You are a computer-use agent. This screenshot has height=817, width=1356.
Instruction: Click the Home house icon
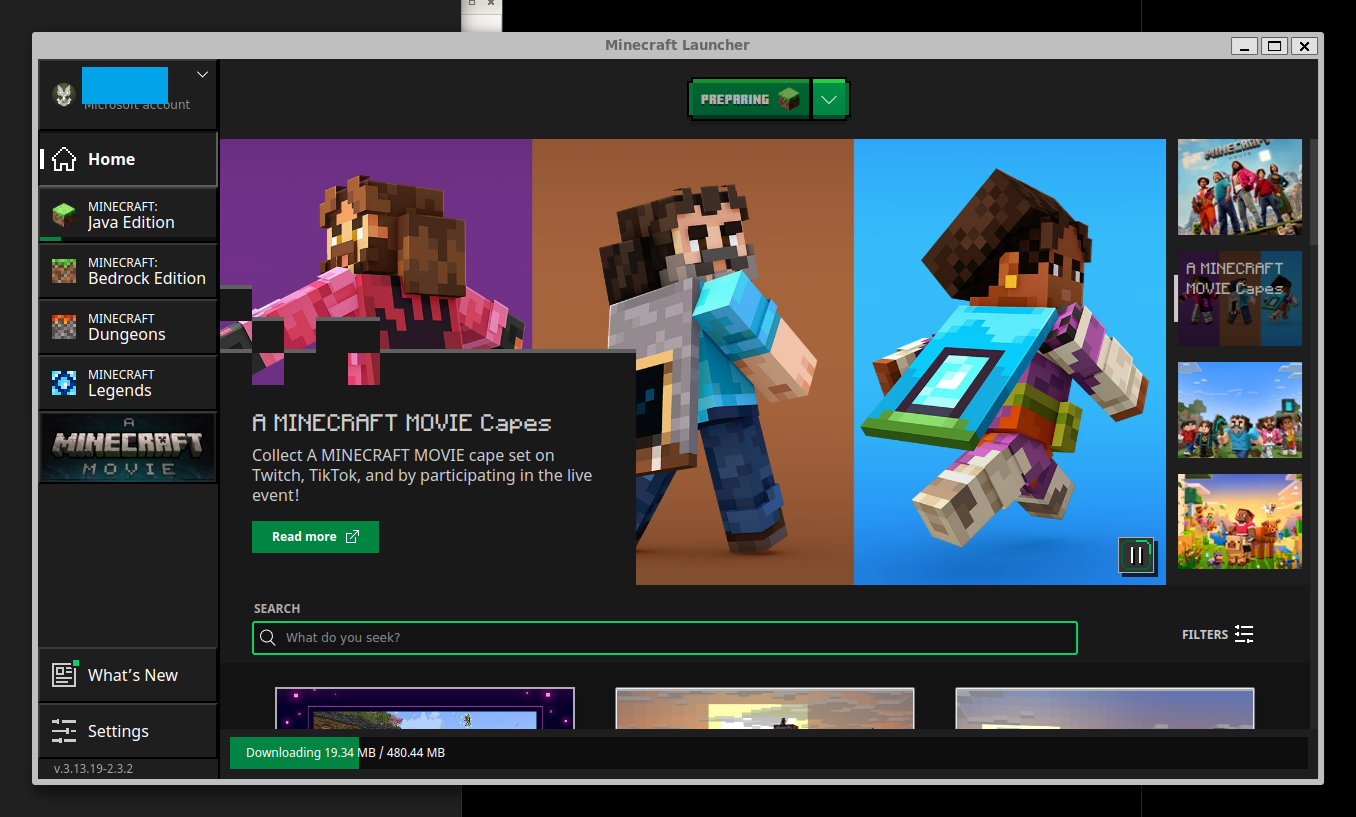pyautogui.click(x=64, y=159)
